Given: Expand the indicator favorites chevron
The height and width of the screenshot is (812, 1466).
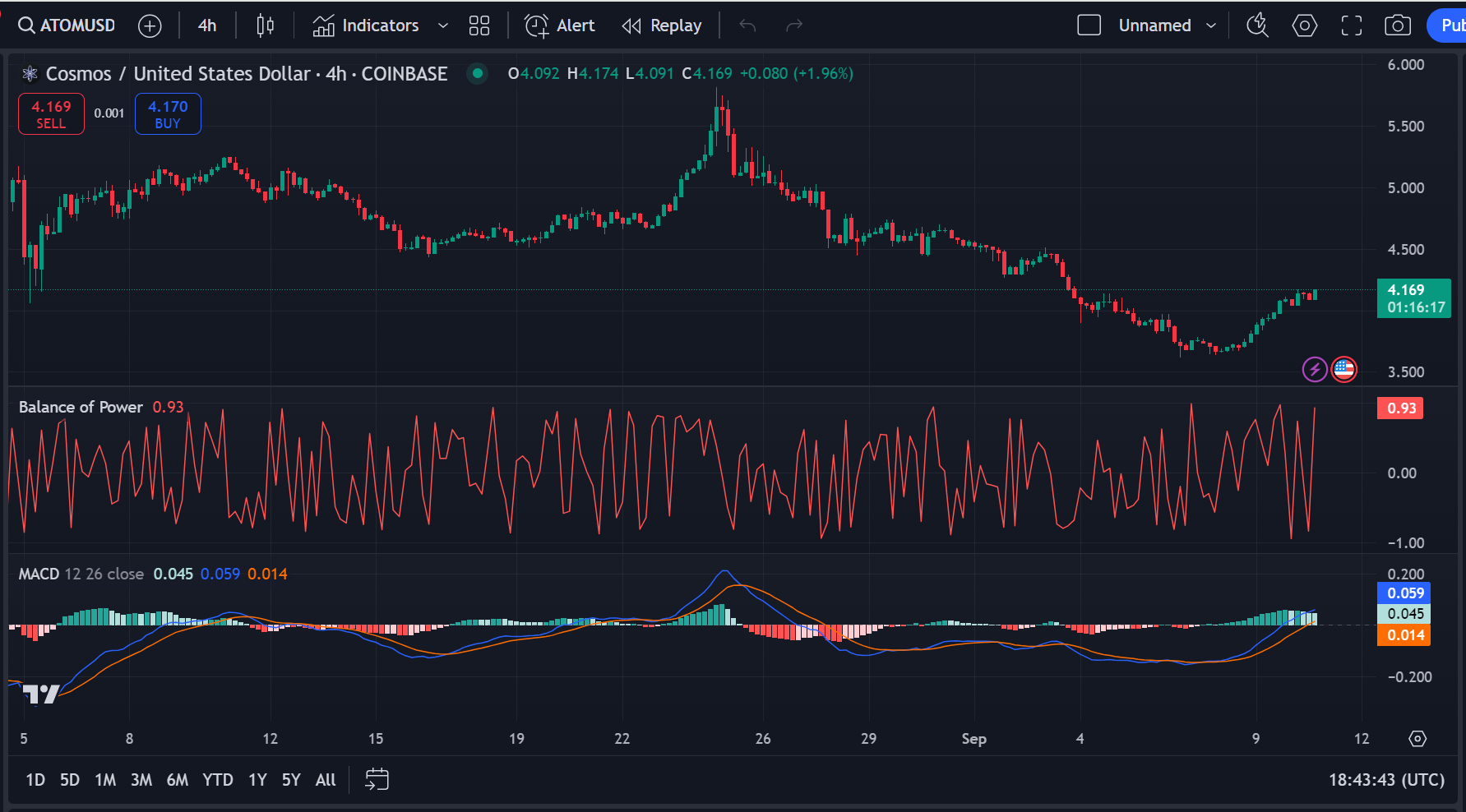Looking at the screenshot, I should click(x=443, y=25).
